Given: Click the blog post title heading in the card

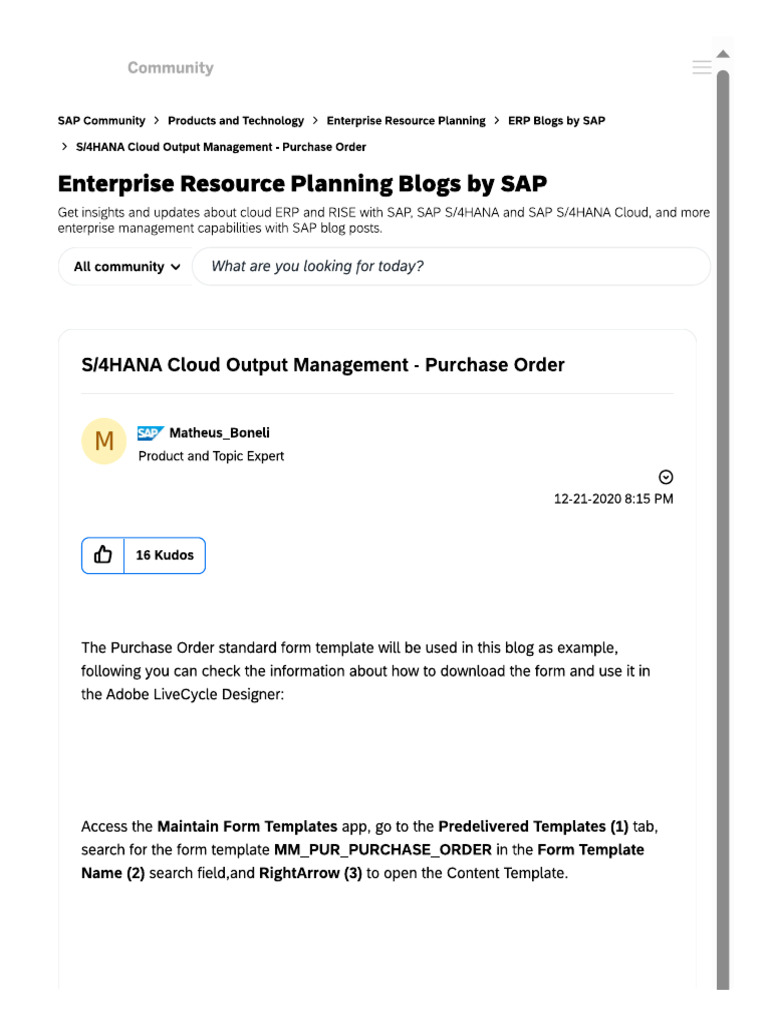Looking at the screenshot, I should (x=323, y=365).
